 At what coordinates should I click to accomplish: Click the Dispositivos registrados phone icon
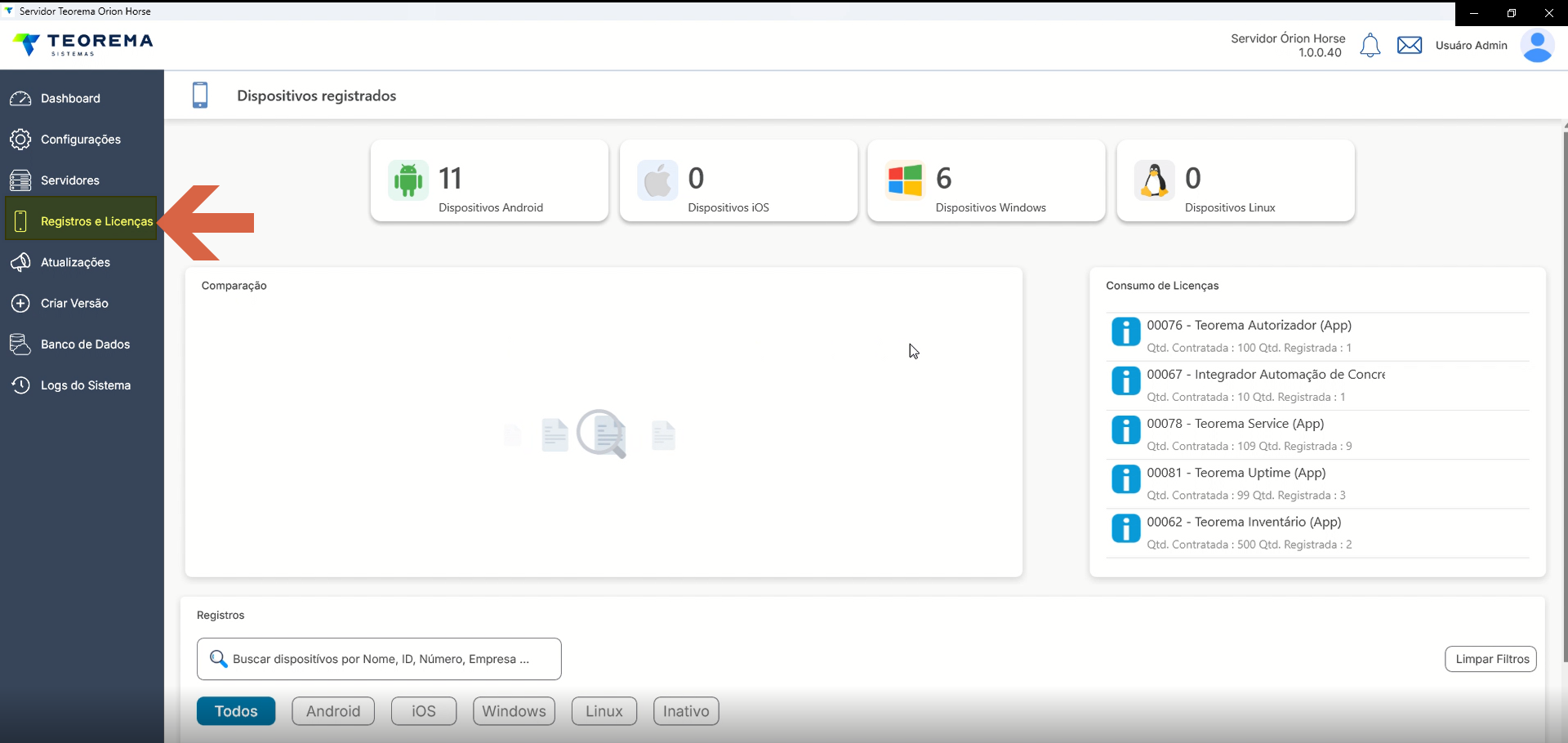point(200,96)
